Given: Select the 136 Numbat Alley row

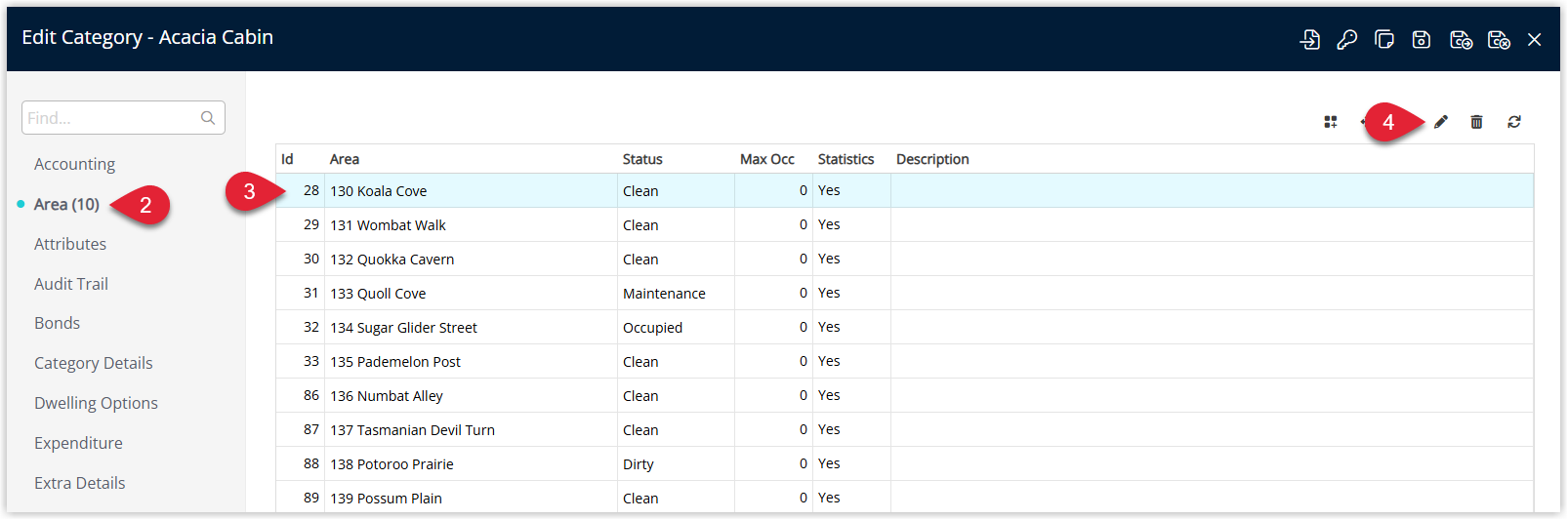Looking at the screenshot, I should pos(905,395).
